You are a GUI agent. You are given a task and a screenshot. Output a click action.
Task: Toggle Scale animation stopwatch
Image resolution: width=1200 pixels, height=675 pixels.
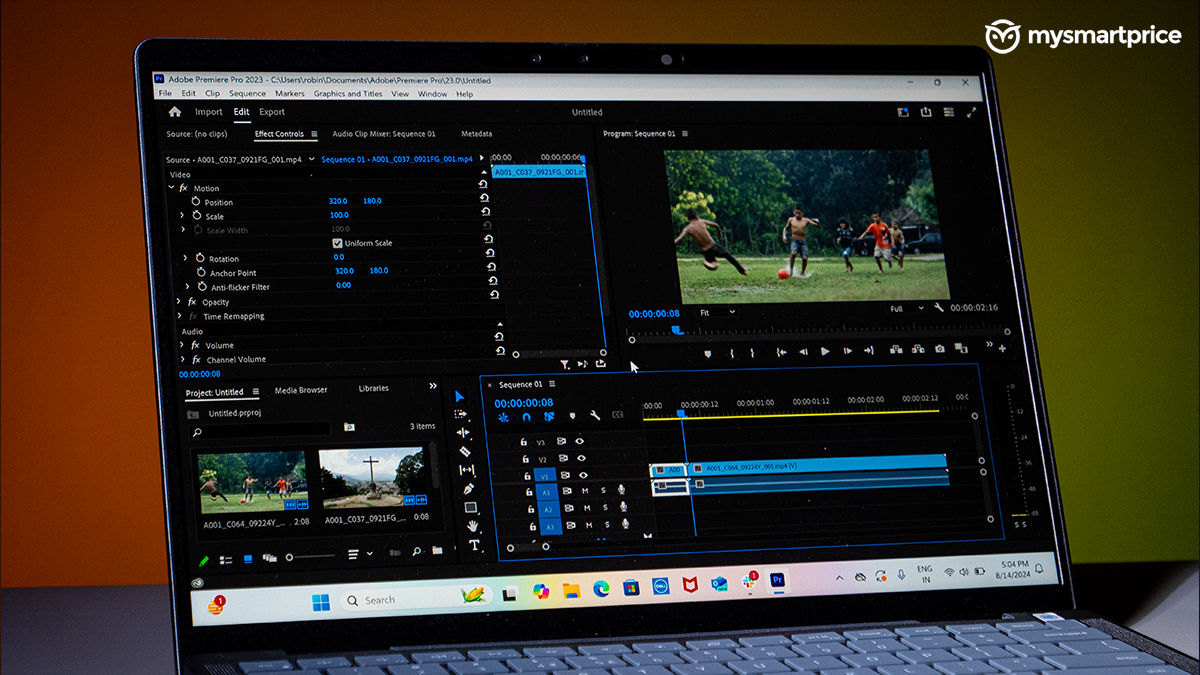197,216
